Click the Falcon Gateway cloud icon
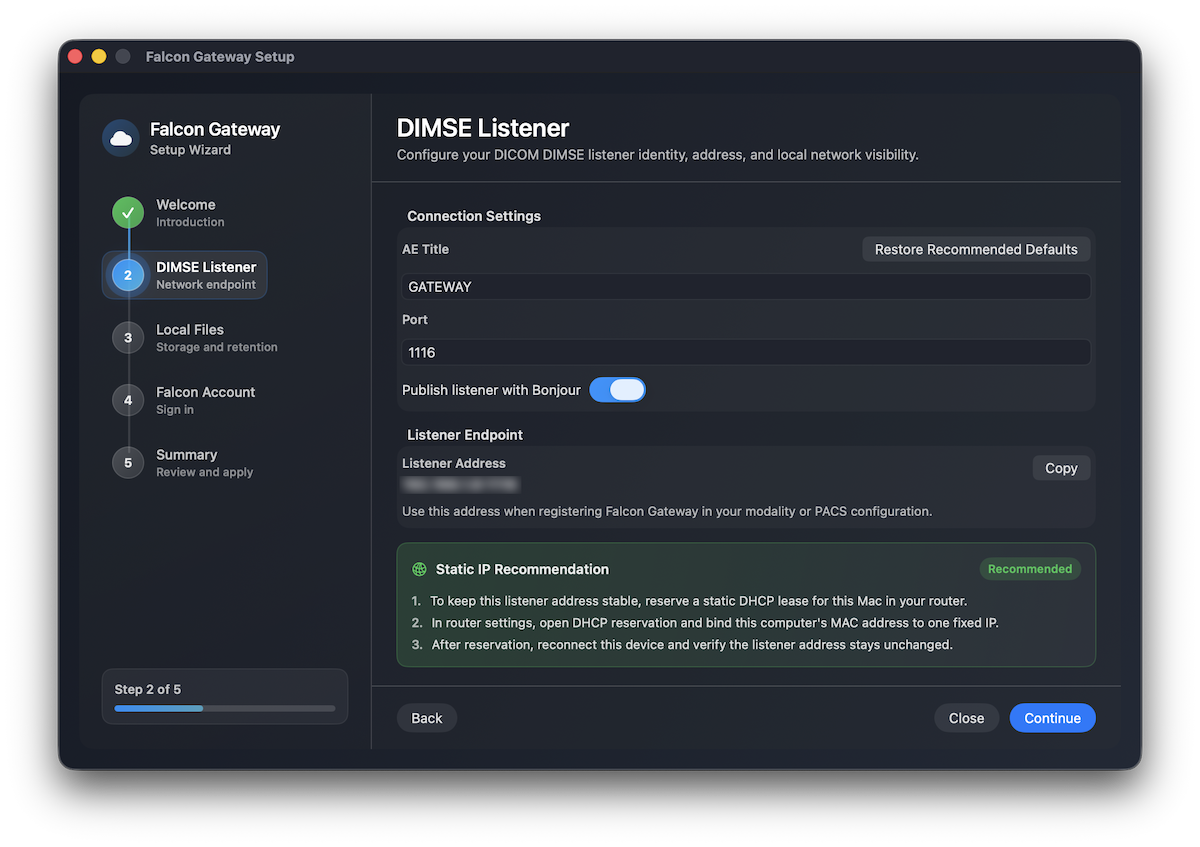 (x=120, y=139)
